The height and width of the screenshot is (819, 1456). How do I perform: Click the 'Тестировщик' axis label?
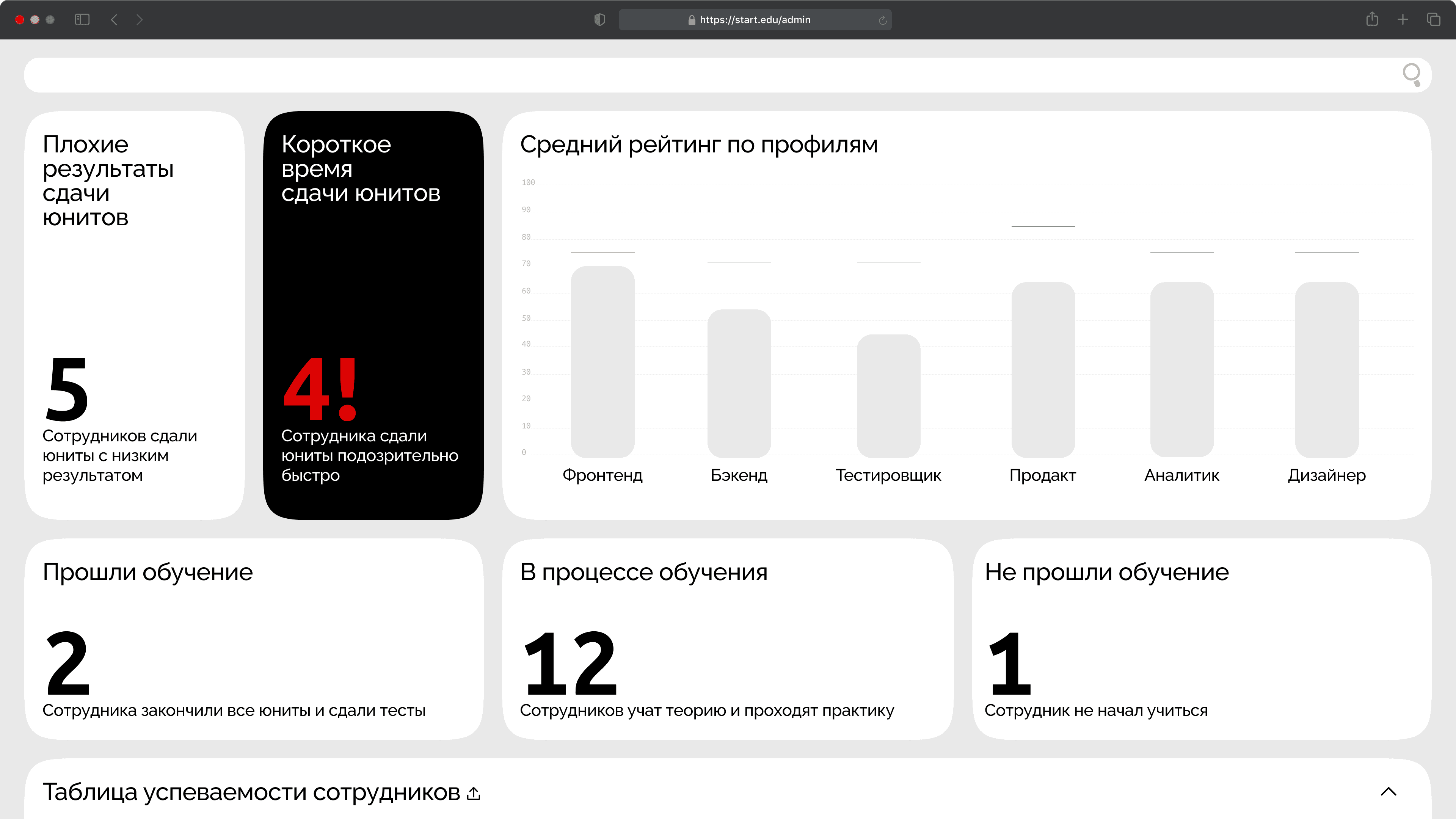click(888, 475)
